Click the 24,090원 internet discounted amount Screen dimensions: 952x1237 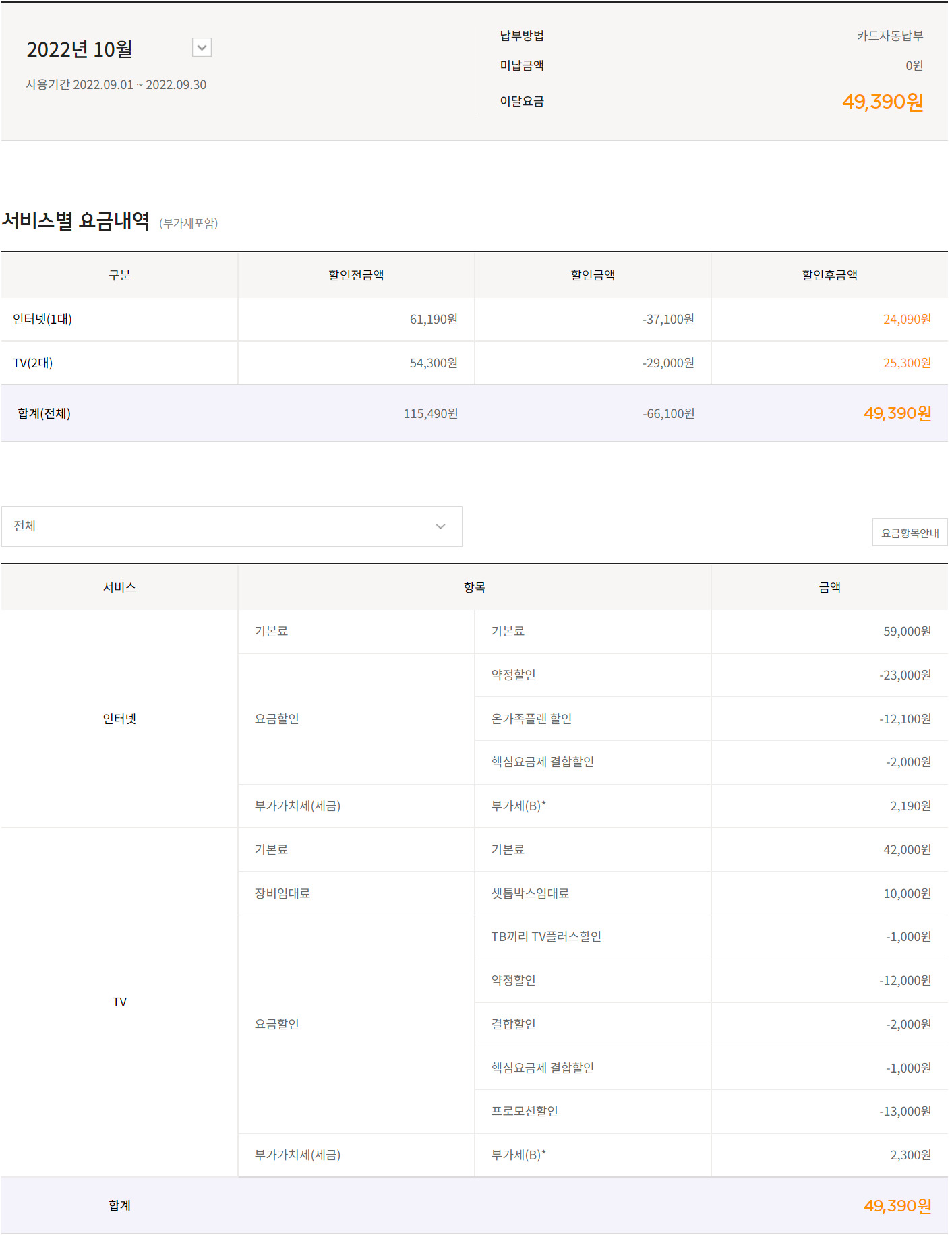click(907, 320)
